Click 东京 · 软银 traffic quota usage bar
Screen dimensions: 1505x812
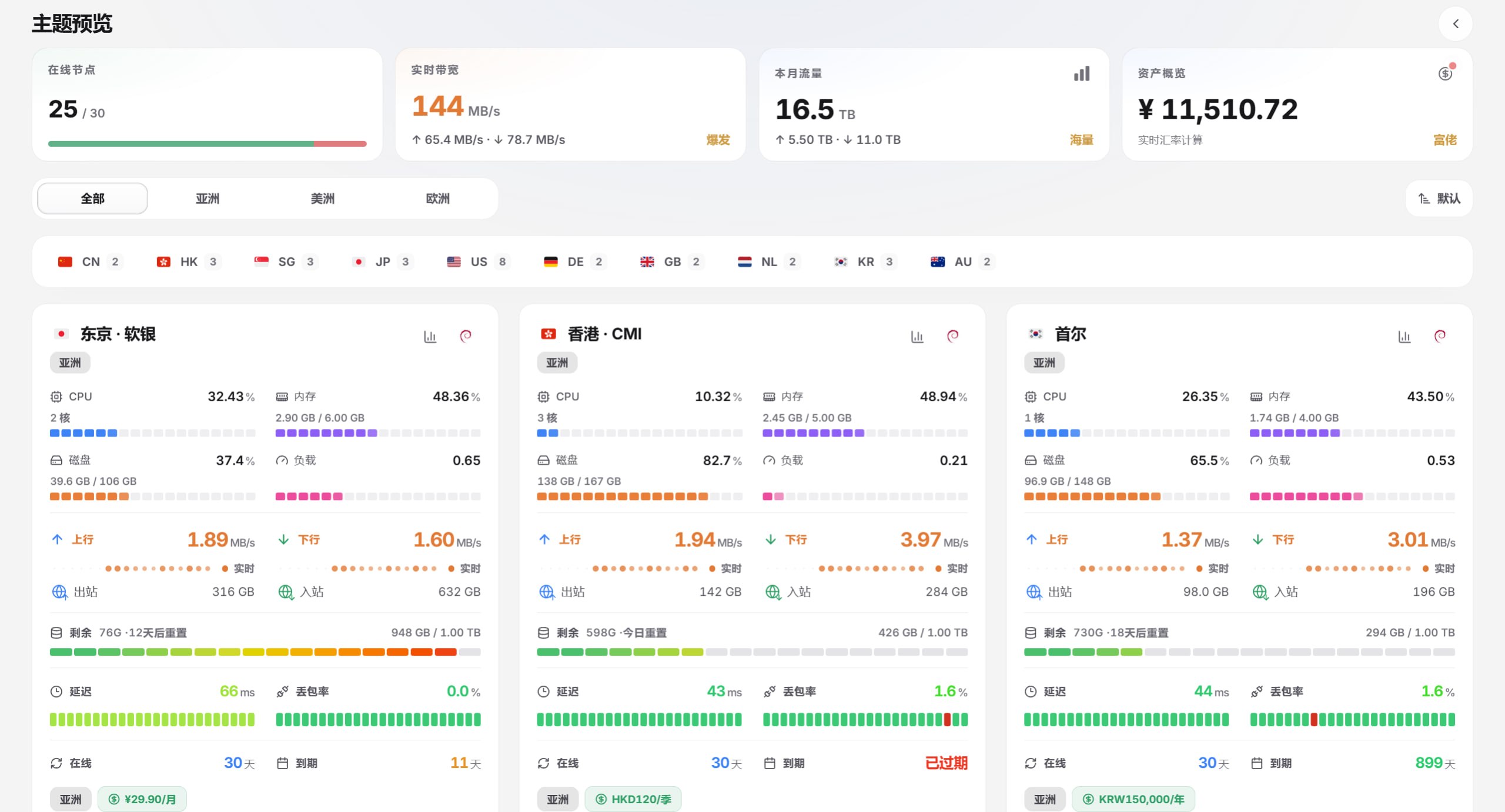pyautogui.click(x=265, y=652)
